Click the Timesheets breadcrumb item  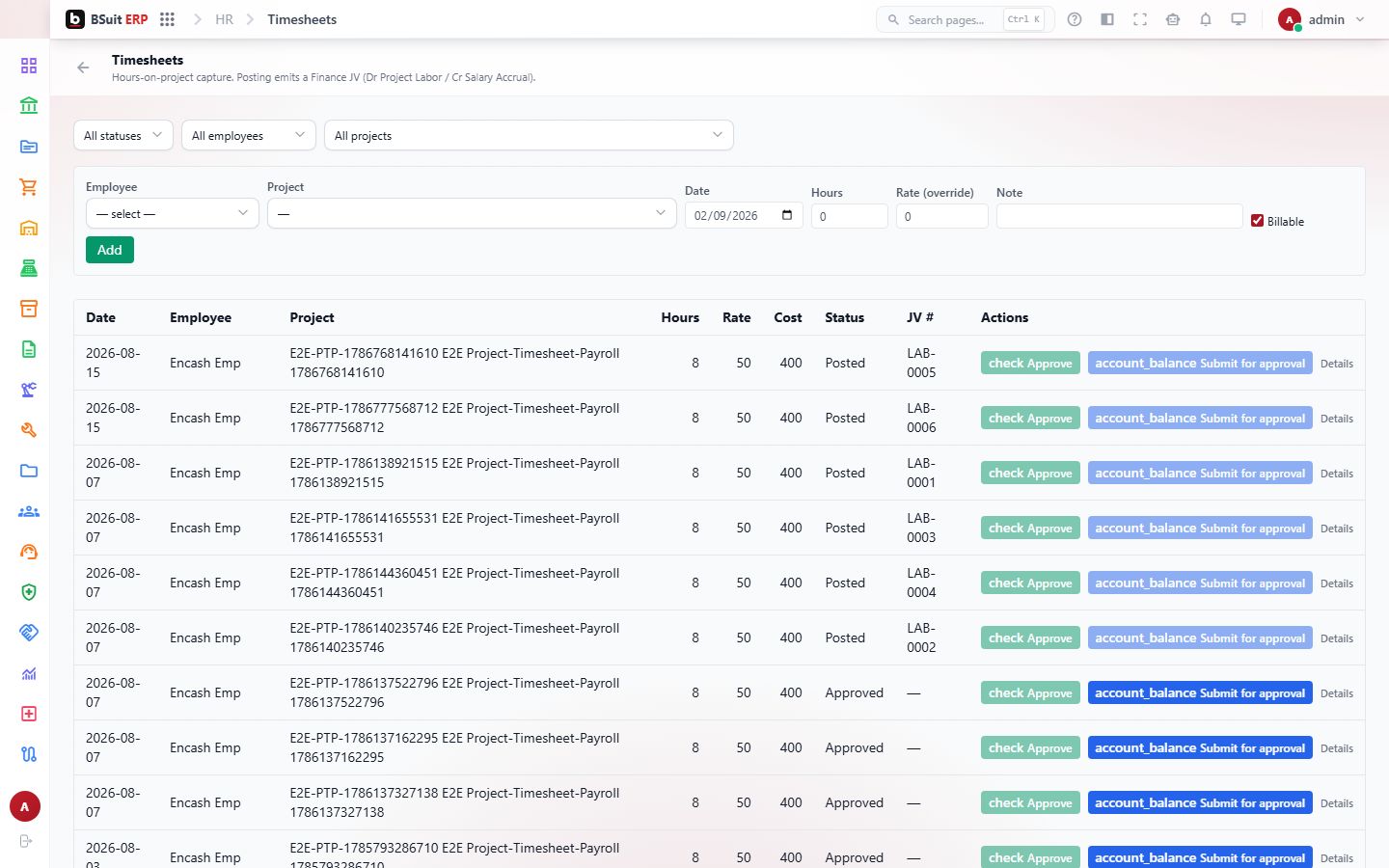point(302,19)
